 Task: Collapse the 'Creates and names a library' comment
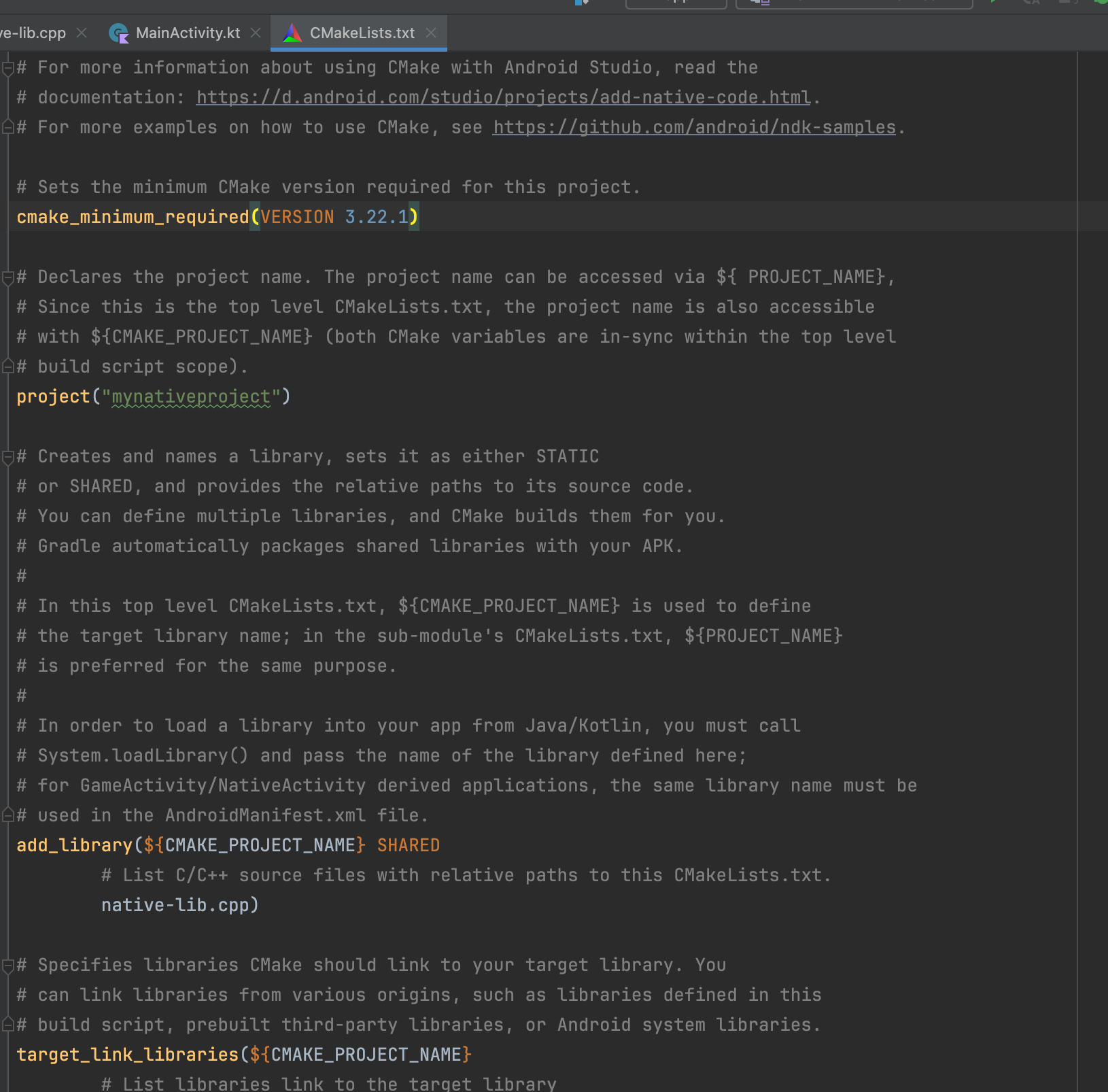[x=8, y=457]
